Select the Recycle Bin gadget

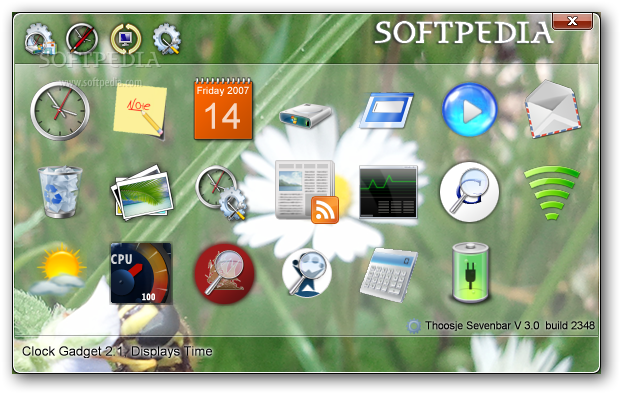click(60, 191)
